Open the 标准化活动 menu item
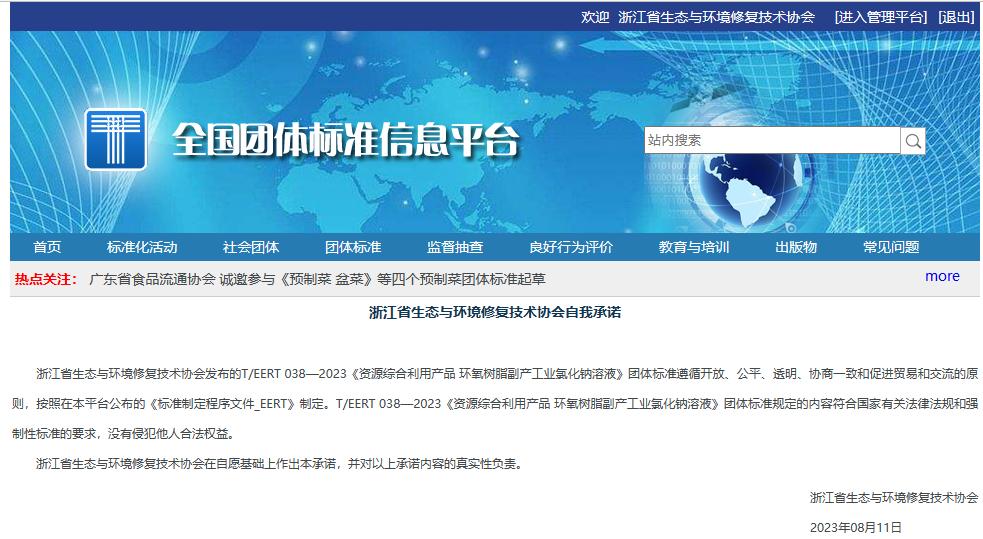This screenshot has width=983, height=539. coord(142,248)
